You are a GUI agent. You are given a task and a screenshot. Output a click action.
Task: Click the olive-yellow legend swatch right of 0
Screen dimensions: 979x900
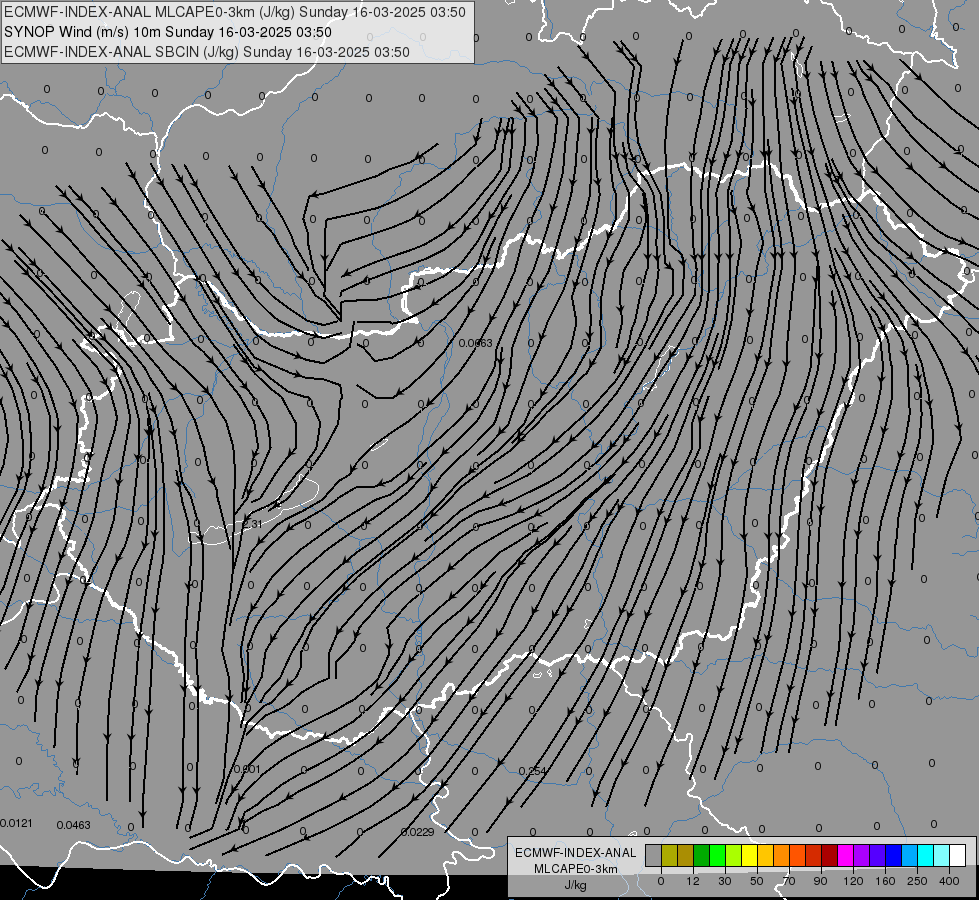coord(670,855)
